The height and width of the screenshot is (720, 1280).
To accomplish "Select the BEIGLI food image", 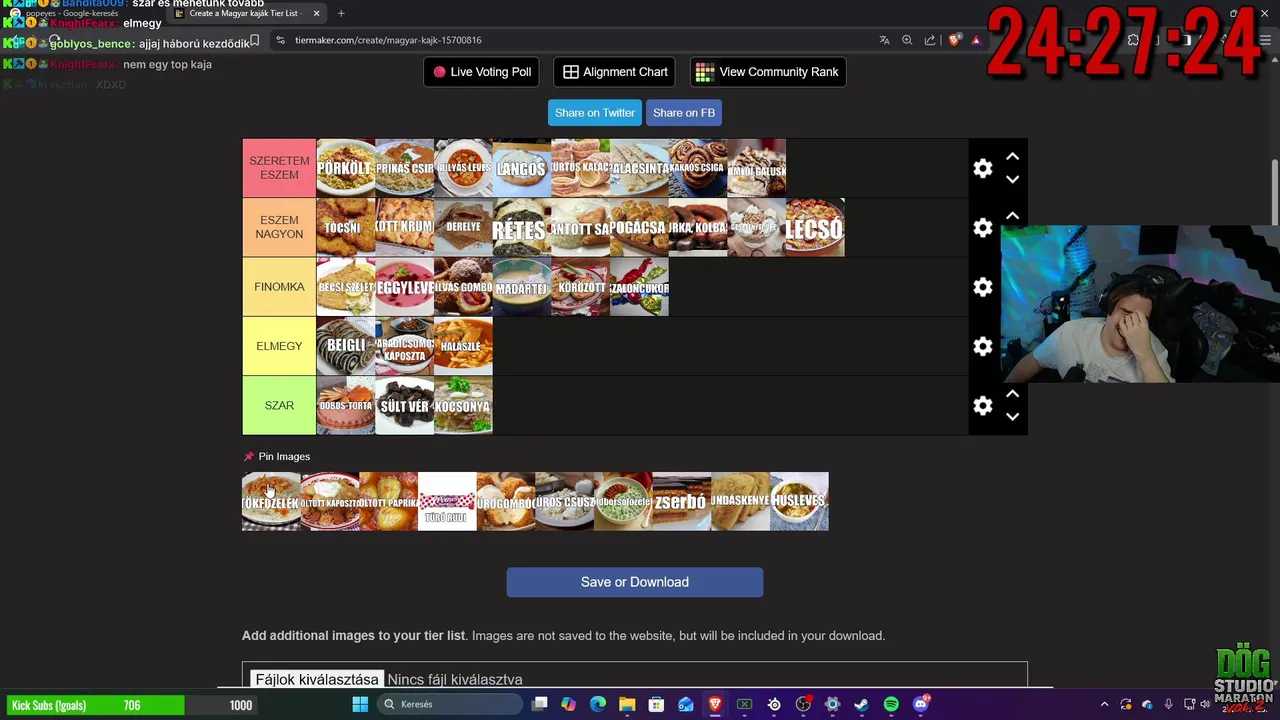I will 346,346.
